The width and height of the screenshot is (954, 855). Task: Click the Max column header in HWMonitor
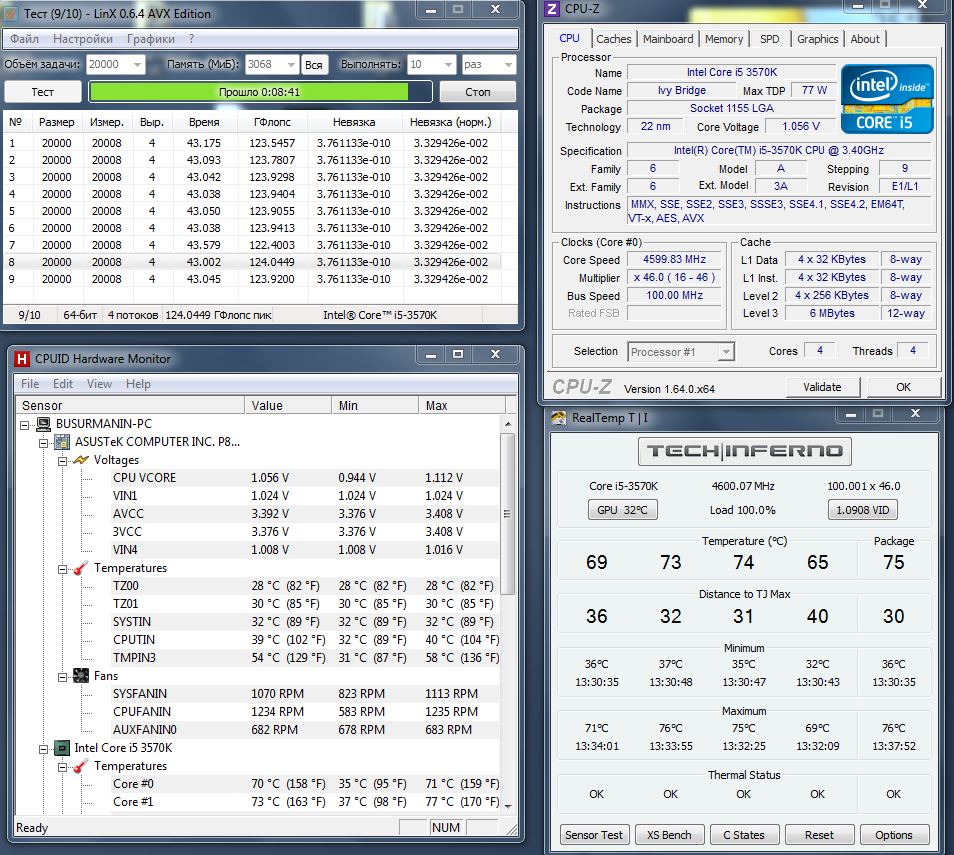(461, 405)
